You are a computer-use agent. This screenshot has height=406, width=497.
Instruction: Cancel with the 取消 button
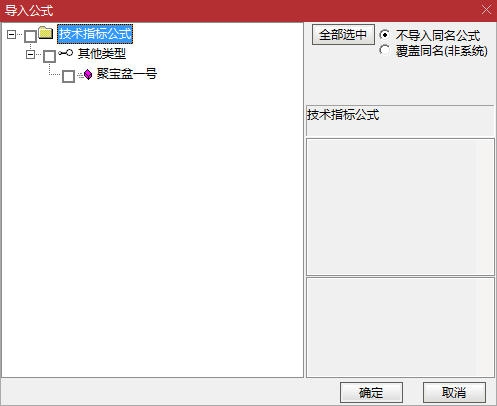point(454,392)
